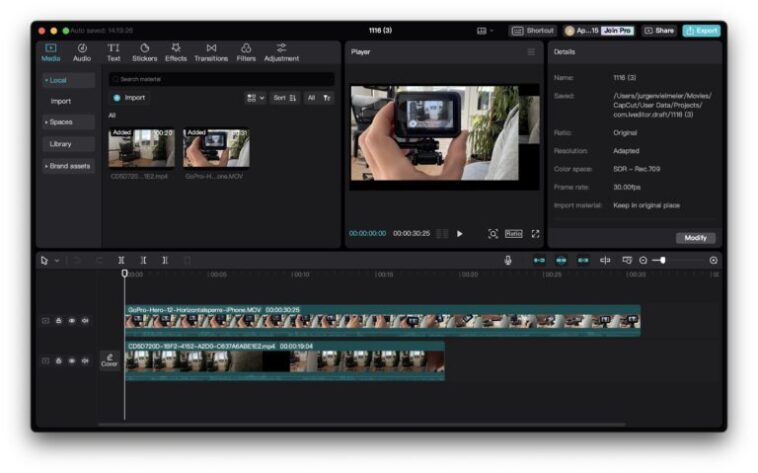Hide the CD5D720D main track

pyautogui.click(x=72, y=361)
